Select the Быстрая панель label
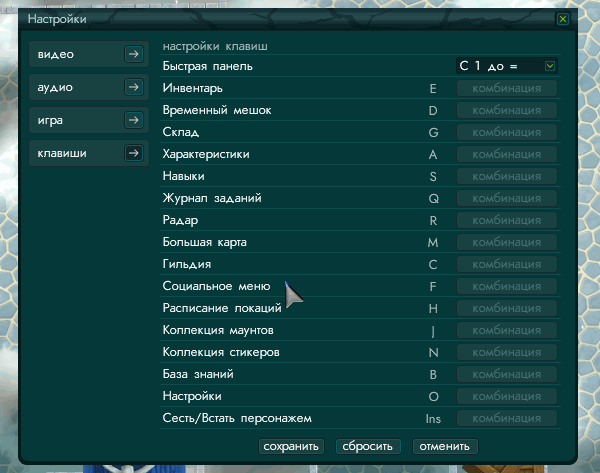This screenshot has height=473, width=600. tap(207, 66)
